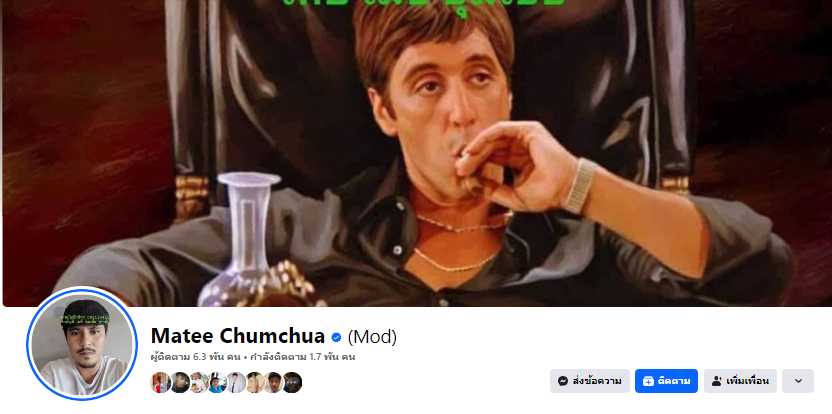Open the first friend avatar with red clothing

click(161, 382)
